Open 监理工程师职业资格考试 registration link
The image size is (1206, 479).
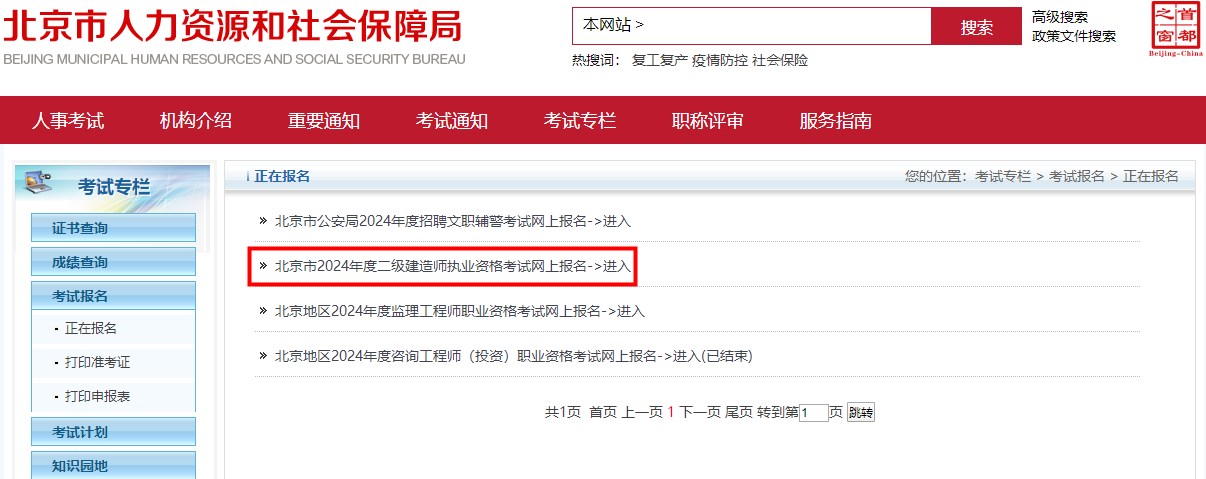click(x=460, y=311)
